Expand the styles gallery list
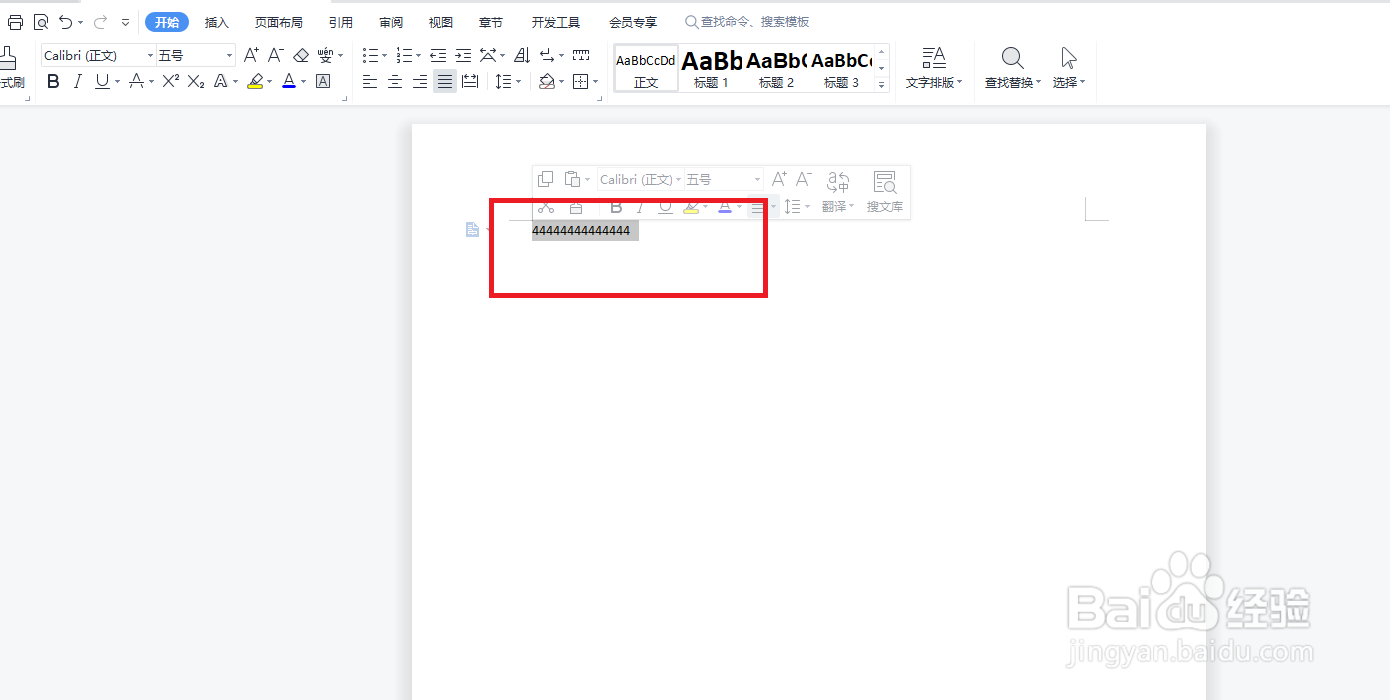 pyautogui.click(x=882, y=84)
